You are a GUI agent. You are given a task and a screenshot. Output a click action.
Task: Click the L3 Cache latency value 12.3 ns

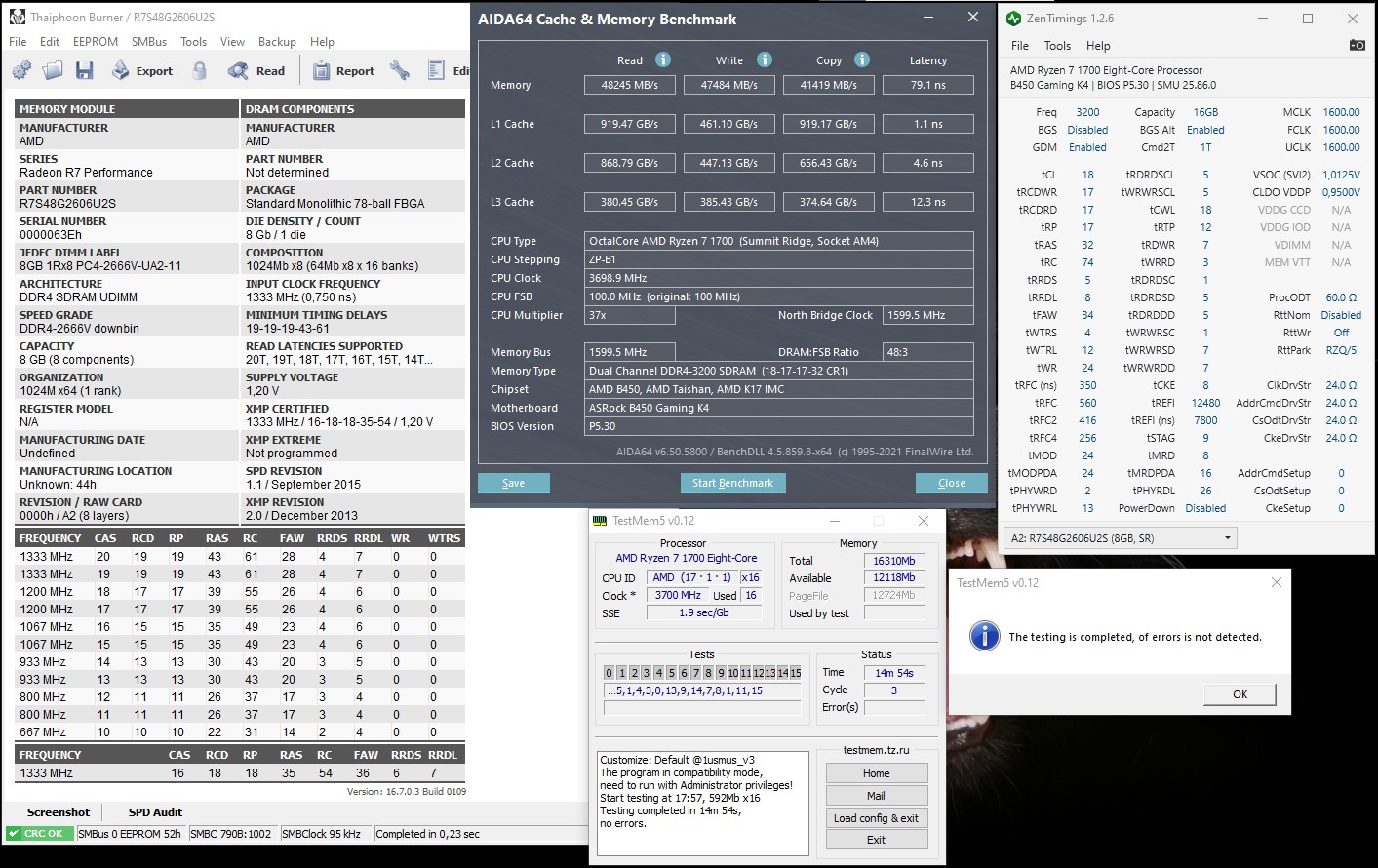click(928, 202)
